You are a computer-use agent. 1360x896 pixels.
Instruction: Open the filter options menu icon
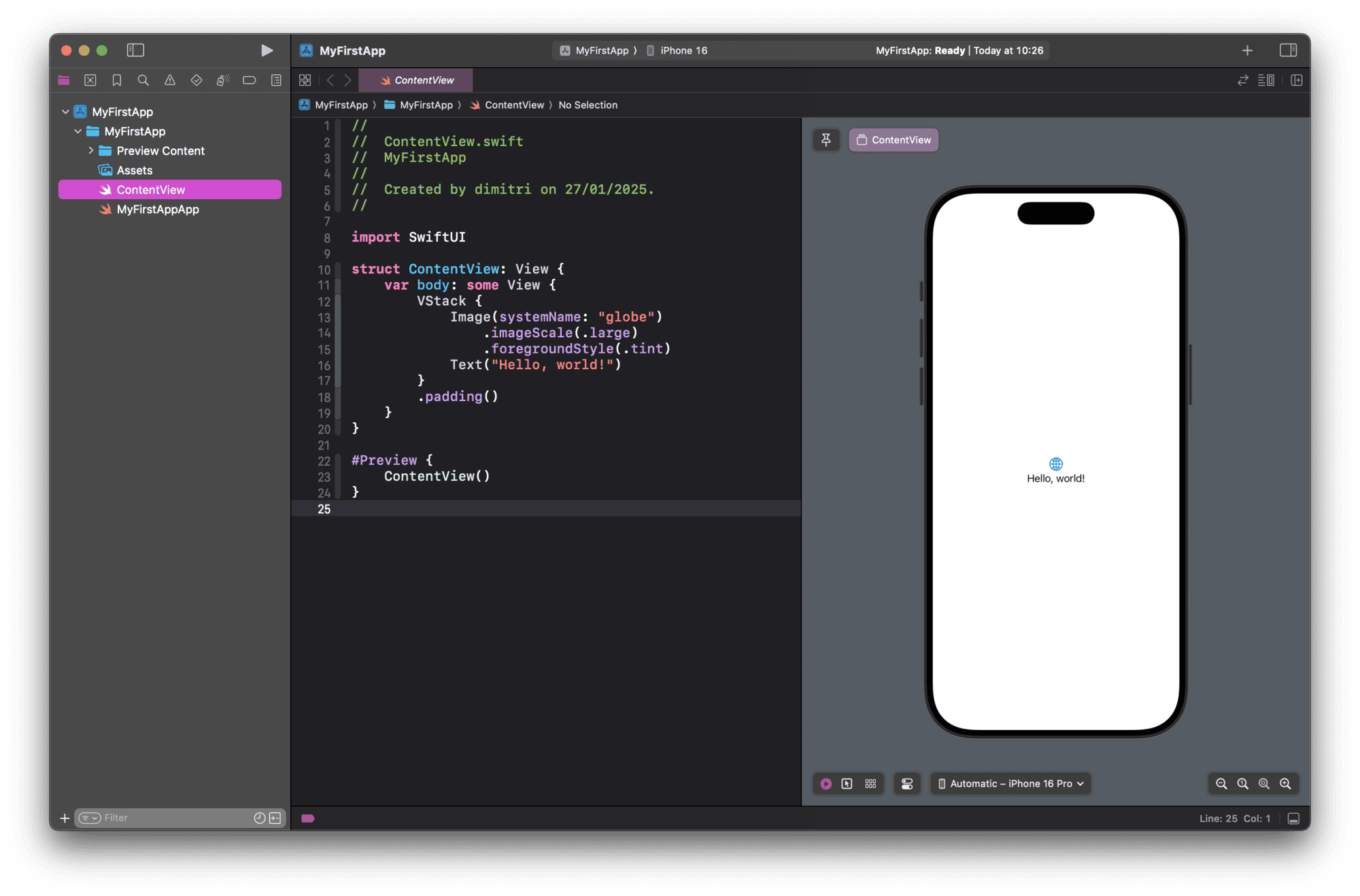89,818
